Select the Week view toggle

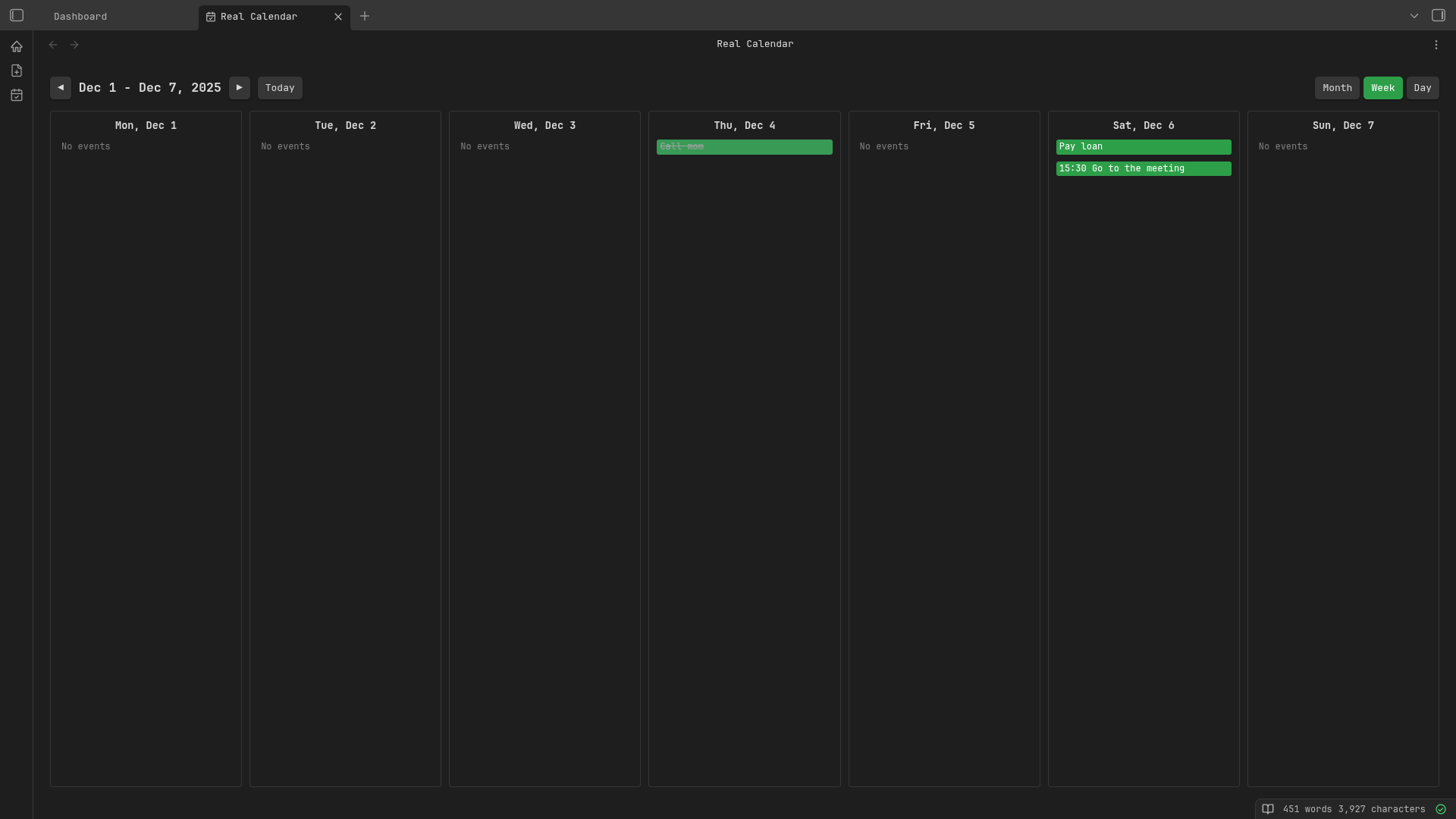tap(1382, 88)
